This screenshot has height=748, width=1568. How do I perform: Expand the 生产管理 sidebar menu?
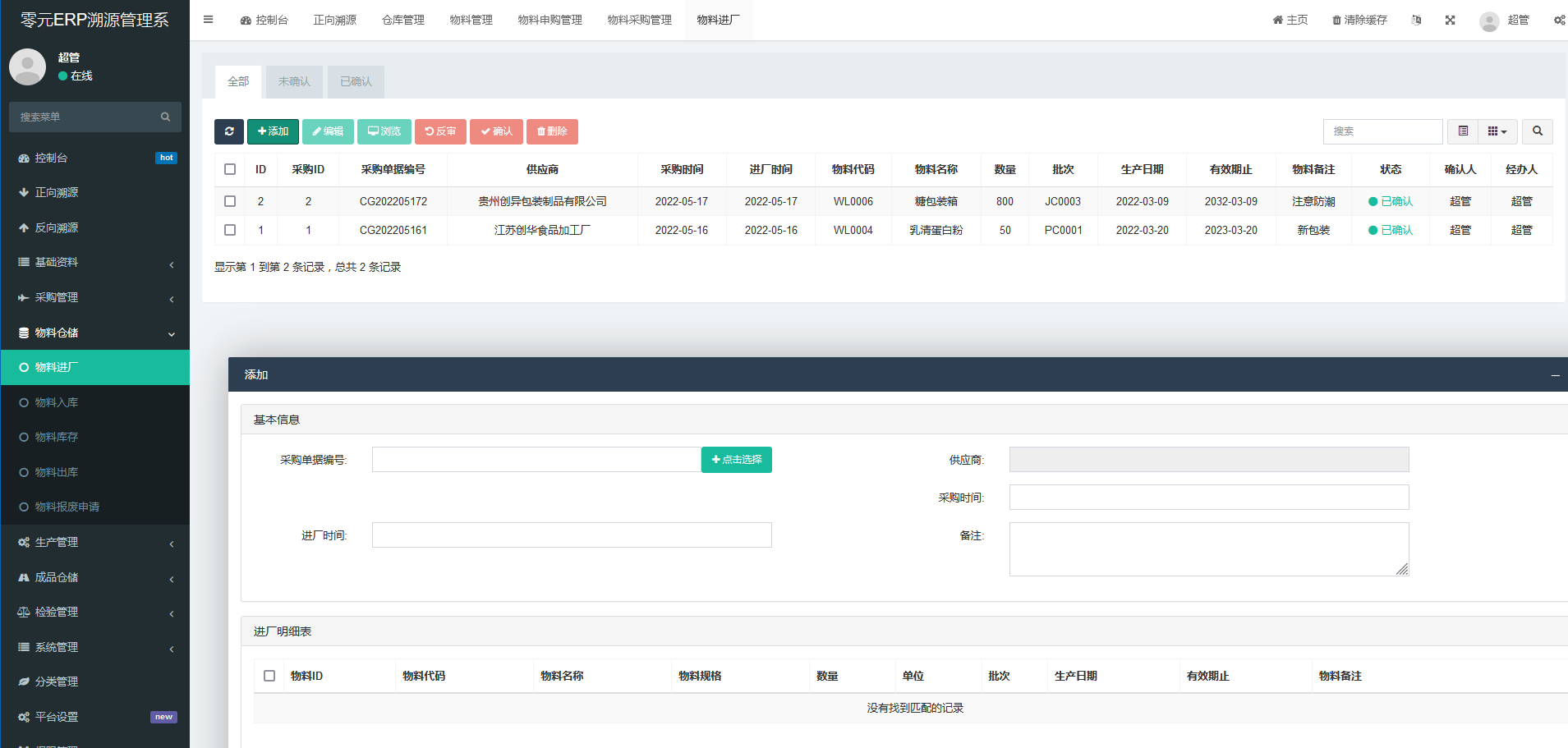94,543
